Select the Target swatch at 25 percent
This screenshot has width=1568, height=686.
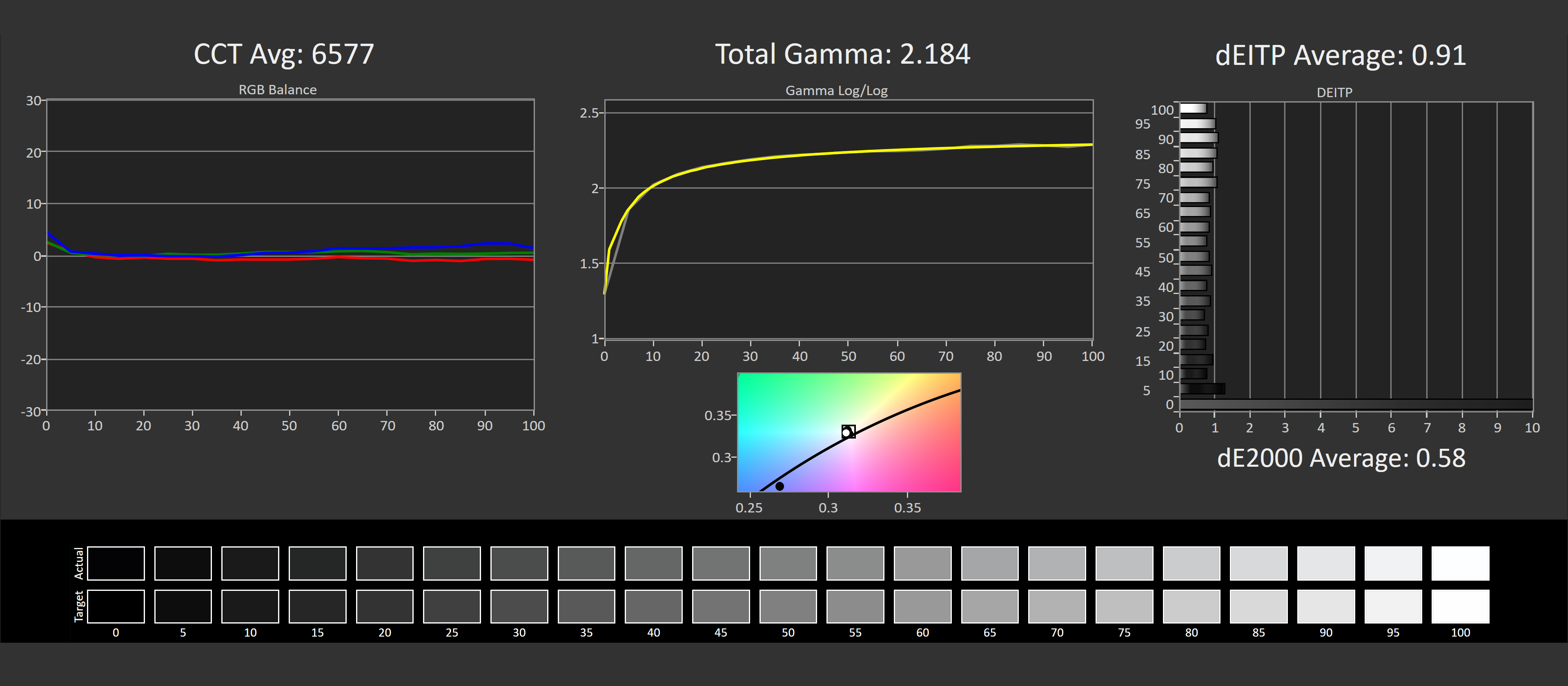[452, 606]
